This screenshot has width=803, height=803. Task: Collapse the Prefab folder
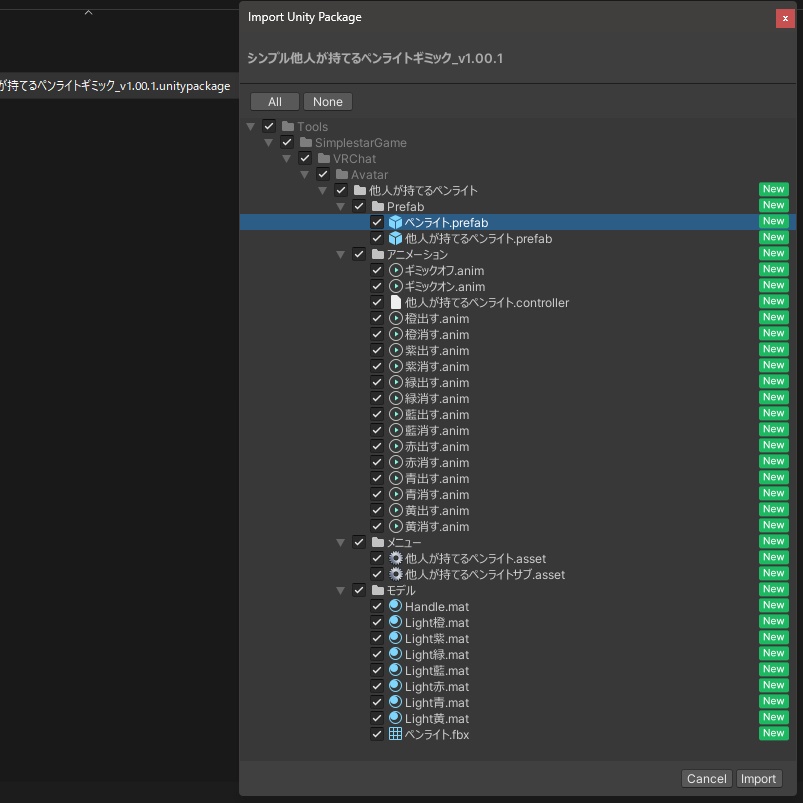341,207
